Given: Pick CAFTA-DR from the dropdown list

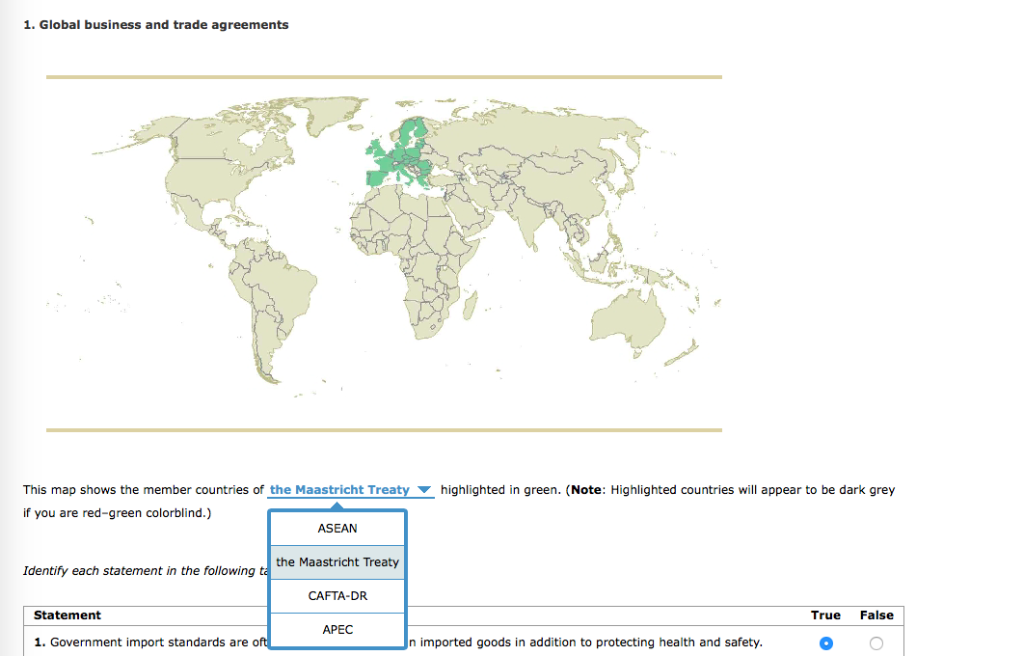Looking at the screenshot, I should (x=337, y=595).
